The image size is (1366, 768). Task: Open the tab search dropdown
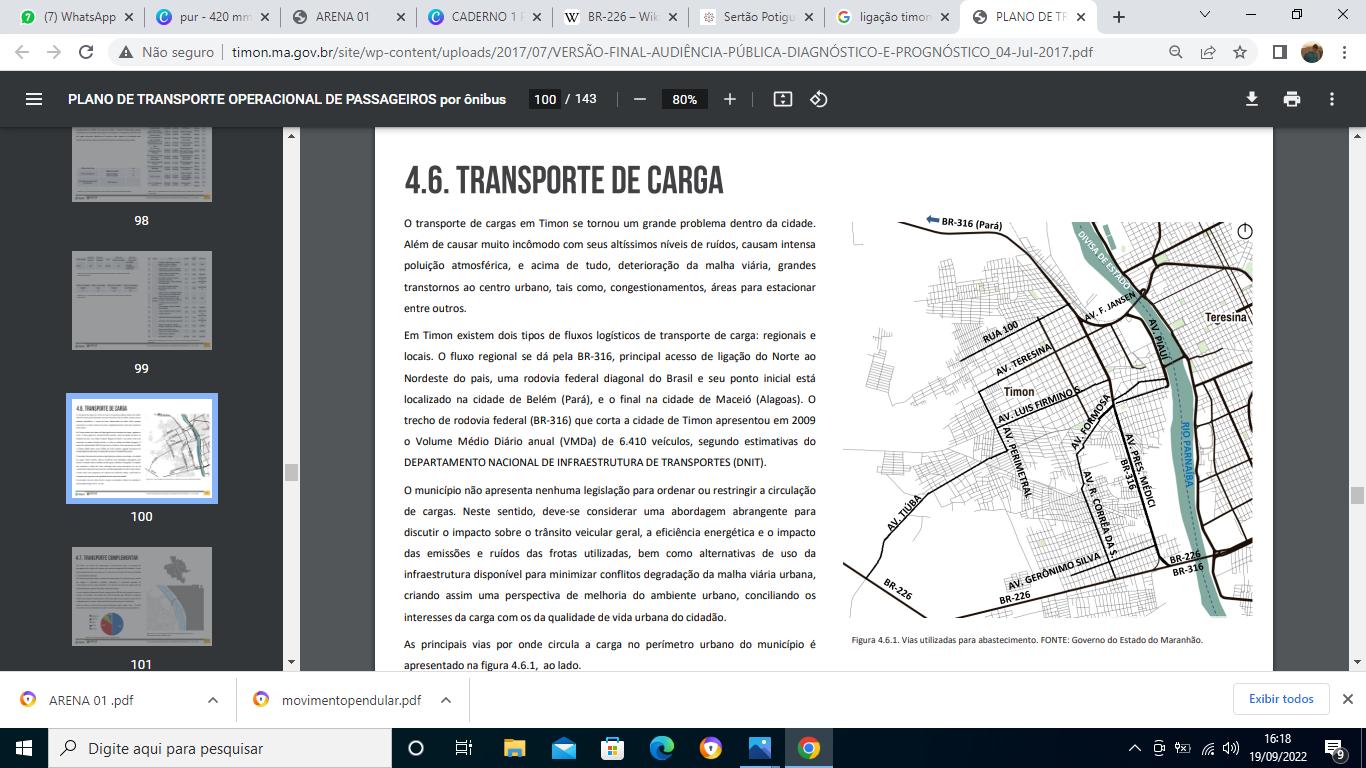point(1205,15)
